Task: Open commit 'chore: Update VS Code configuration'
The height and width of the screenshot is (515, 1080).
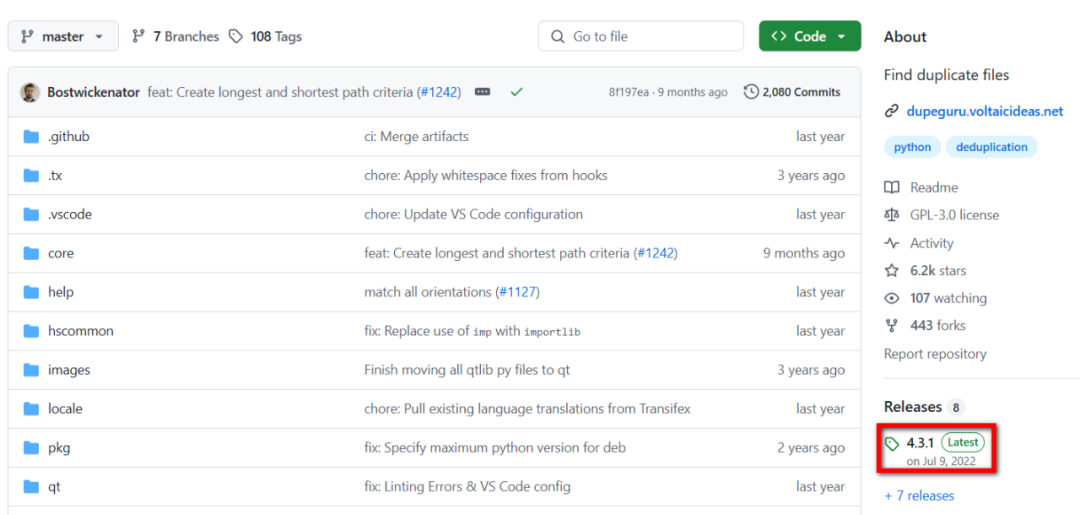Action: [x=473, y=214]
